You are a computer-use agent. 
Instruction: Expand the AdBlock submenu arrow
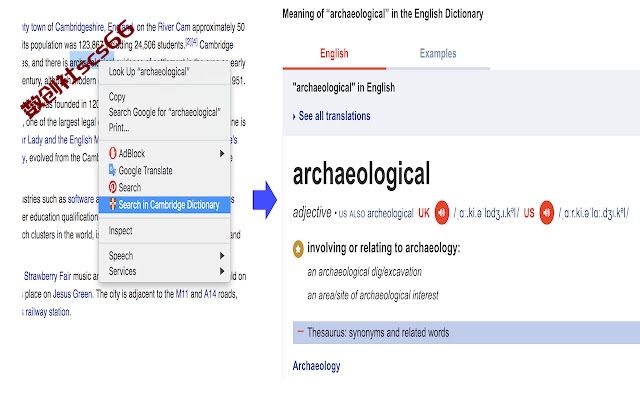coord(222,153)
